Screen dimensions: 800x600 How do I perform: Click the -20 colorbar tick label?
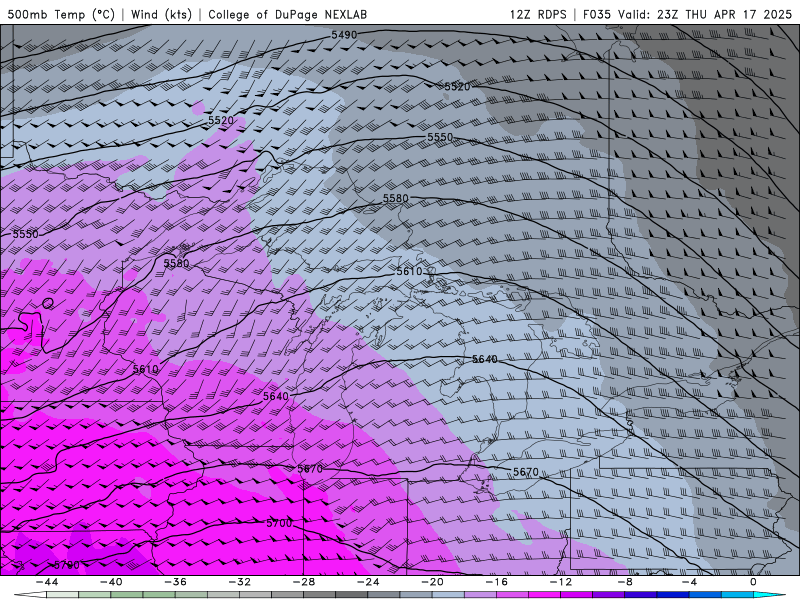coord(433,582)
